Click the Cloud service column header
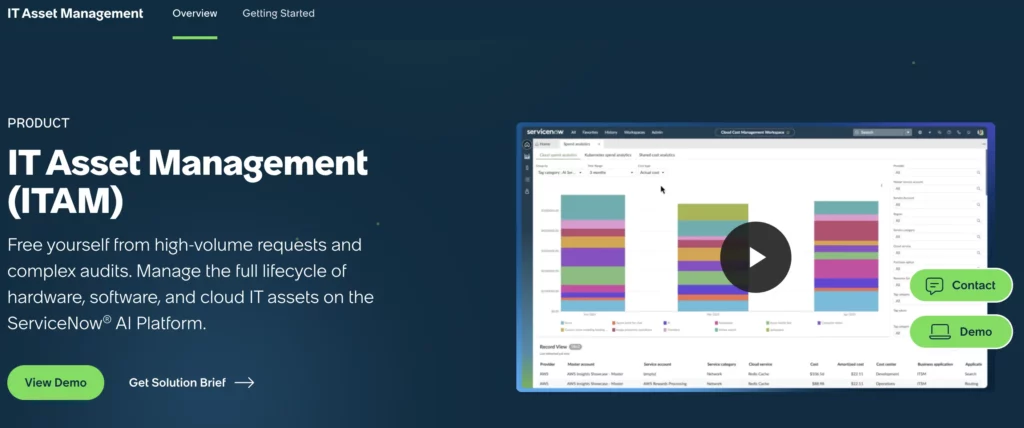 tap(760, 364)
